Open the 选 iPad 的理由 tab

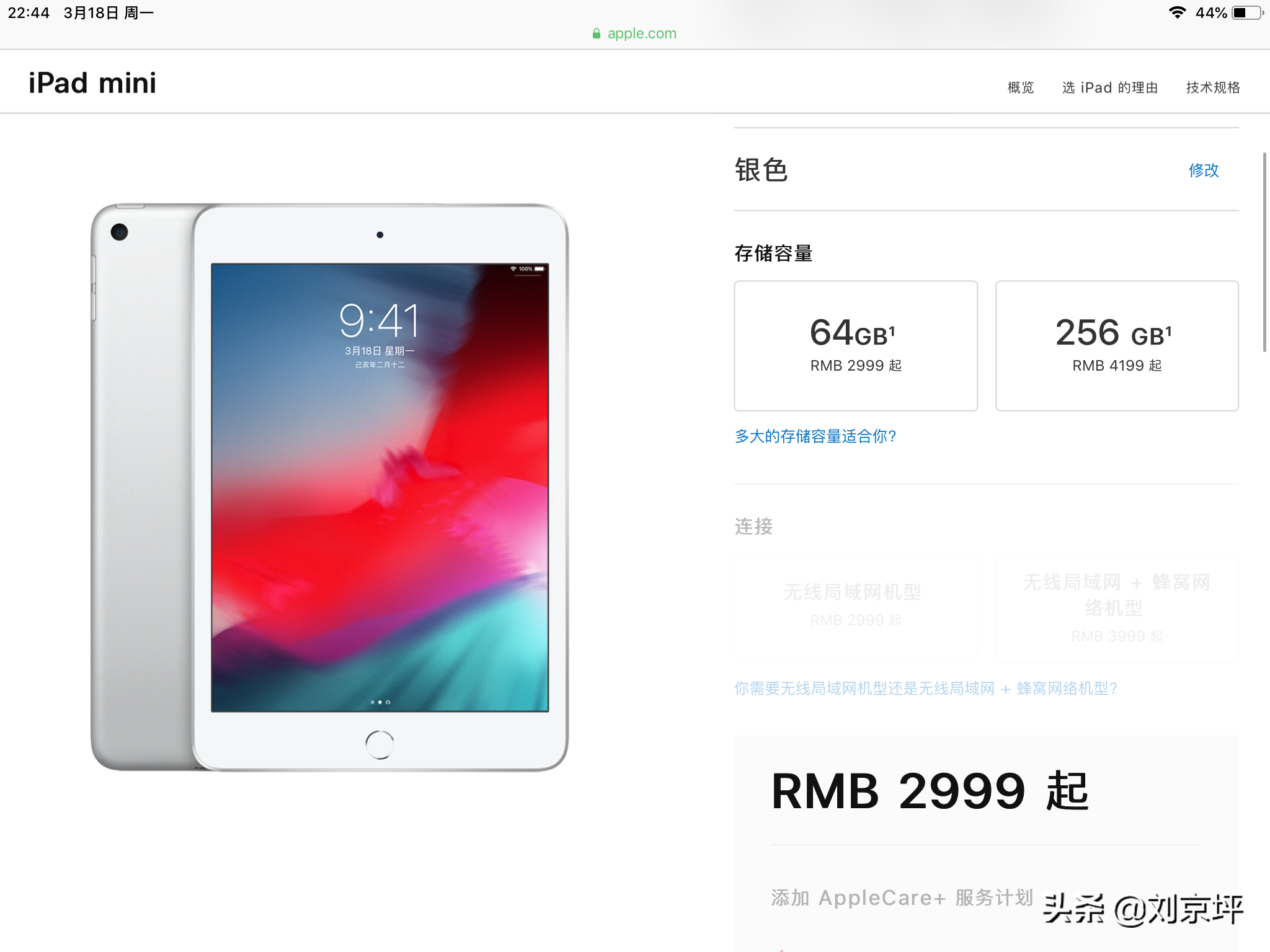[x=1110, y=87]
